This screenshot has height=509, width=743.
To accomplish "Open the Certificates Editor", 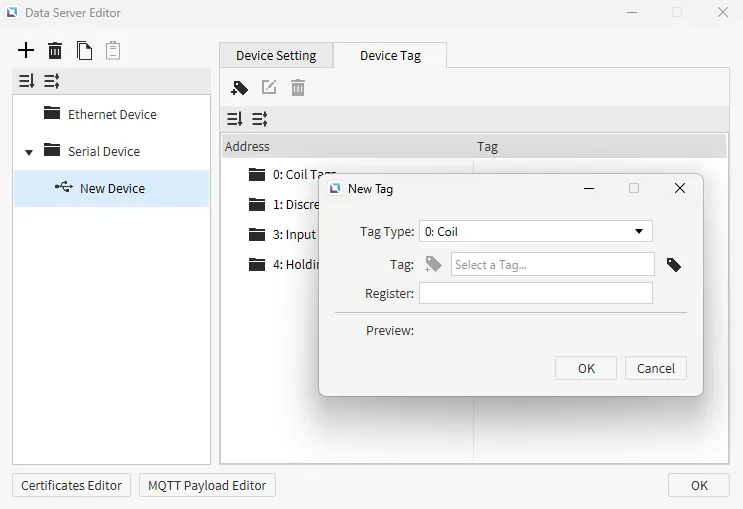I will pos(71,485).
